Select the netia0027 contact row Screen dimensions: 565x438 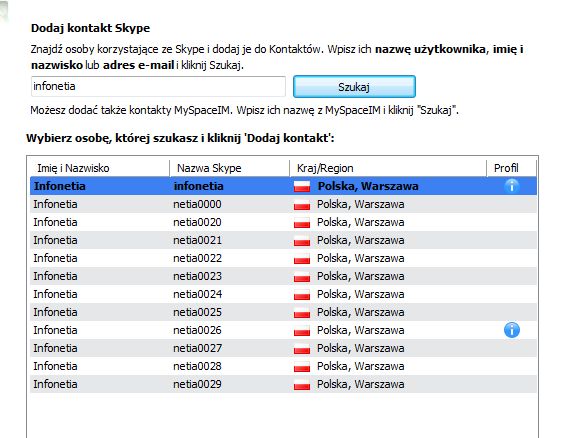tap(283, 348)
